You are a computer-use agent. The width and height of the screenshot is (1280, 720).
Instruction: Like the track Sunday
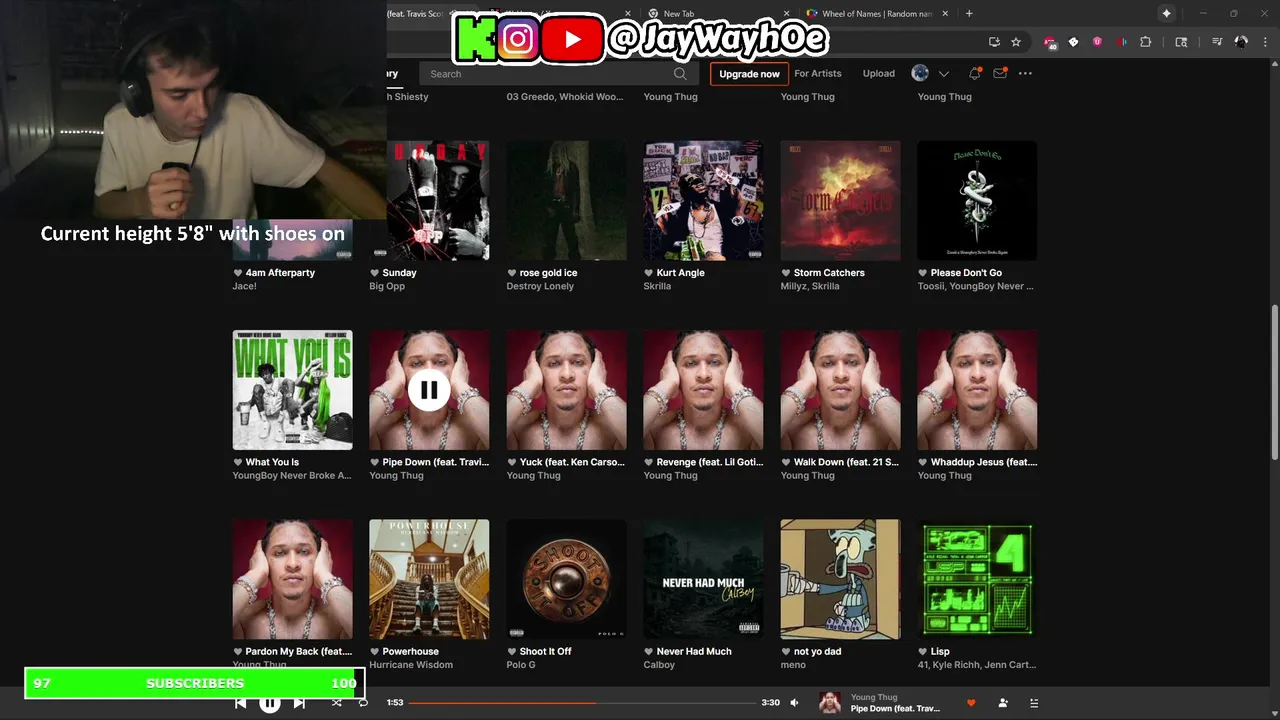tap(375, 273)
